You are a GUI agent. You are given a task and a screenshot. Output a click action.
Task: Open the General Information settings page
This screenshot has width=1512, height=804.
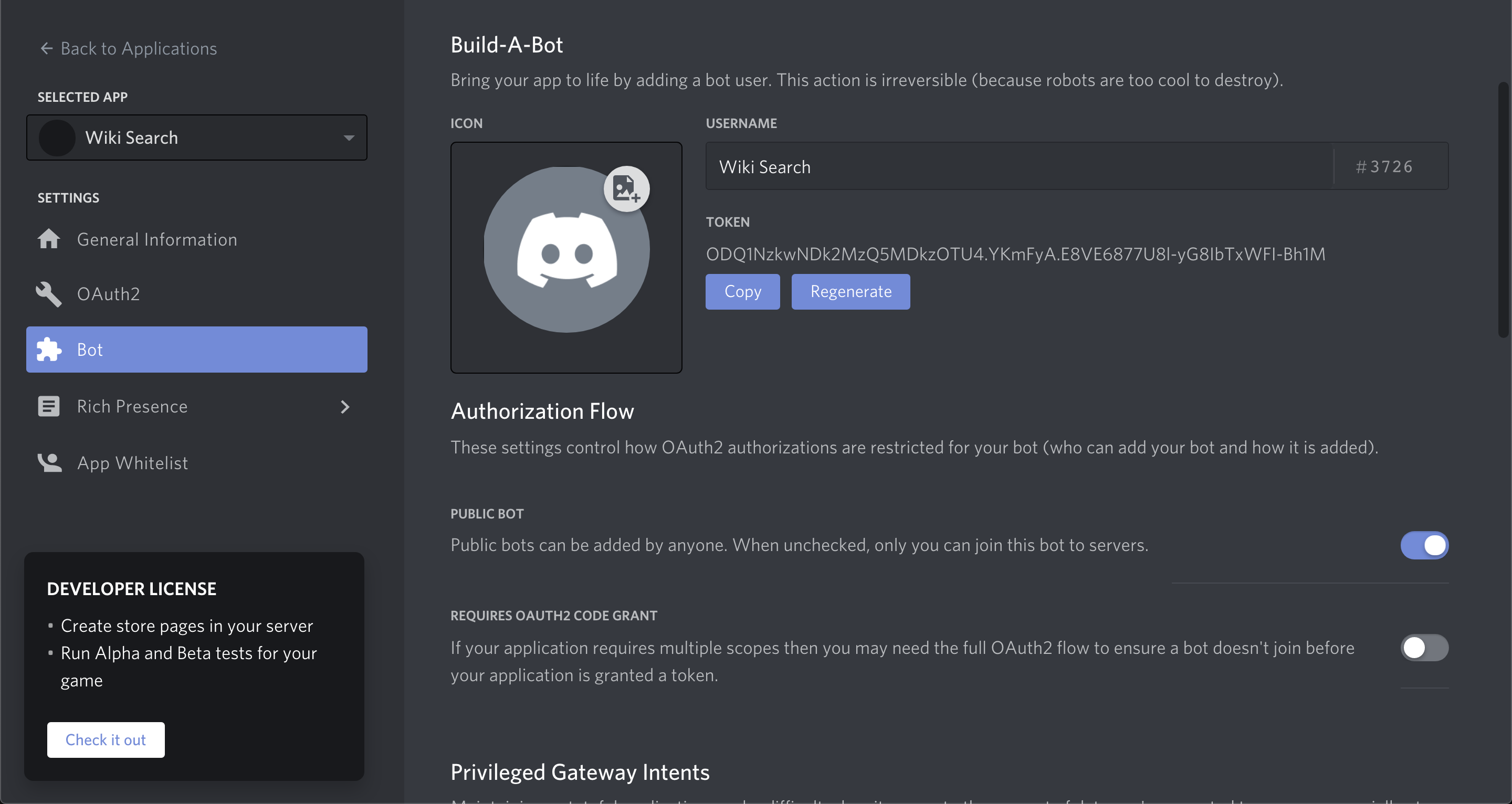(x=157, y=239)
